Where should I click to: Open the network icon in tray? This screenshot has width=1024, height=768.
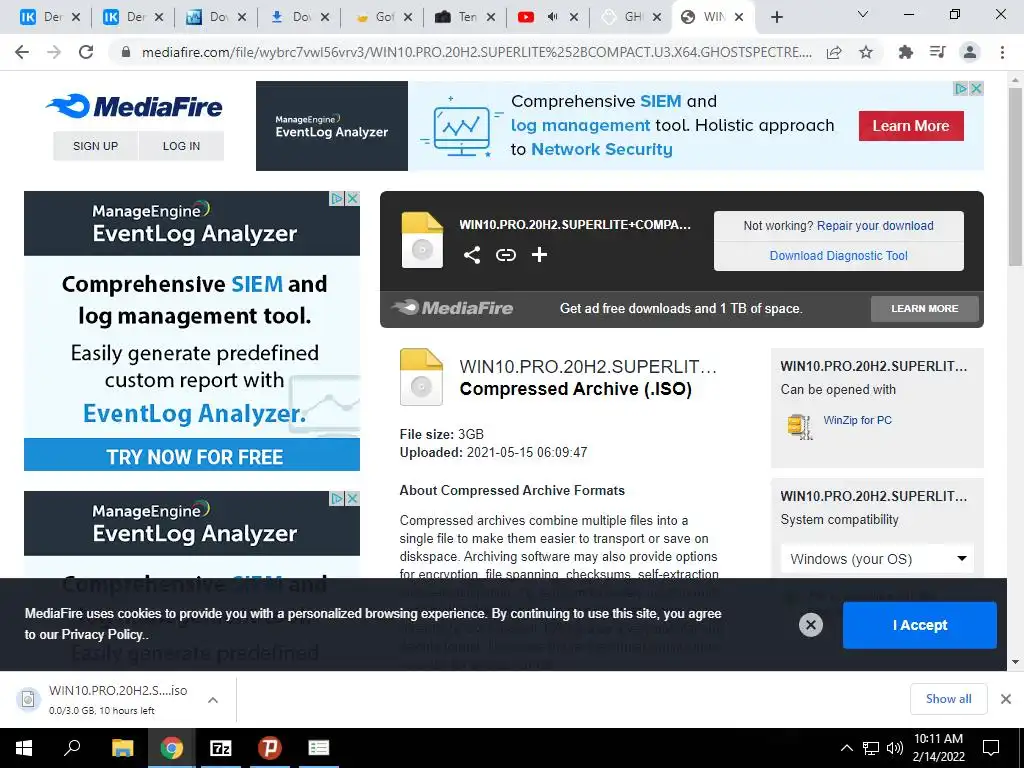point(871,748)
